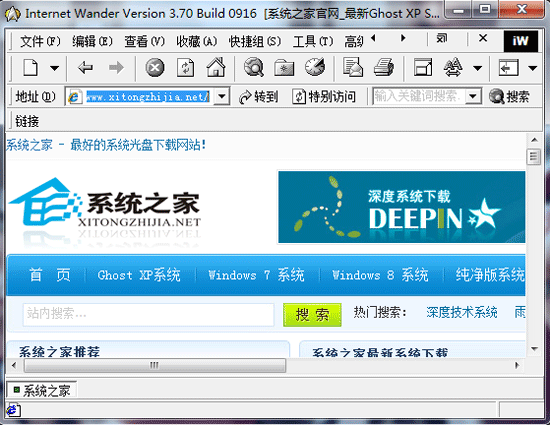Viewport: 550px width, 425px height.
Task: Click the boxed left-arrow toolbar icon
Action: pos(509,68)
